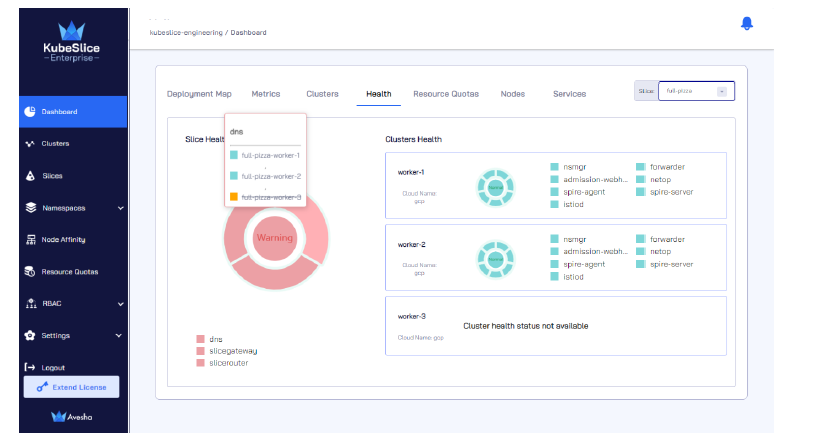Click the RBAC sidebar icon
This screenshot has height=448, width=817.
pos(31,303)
